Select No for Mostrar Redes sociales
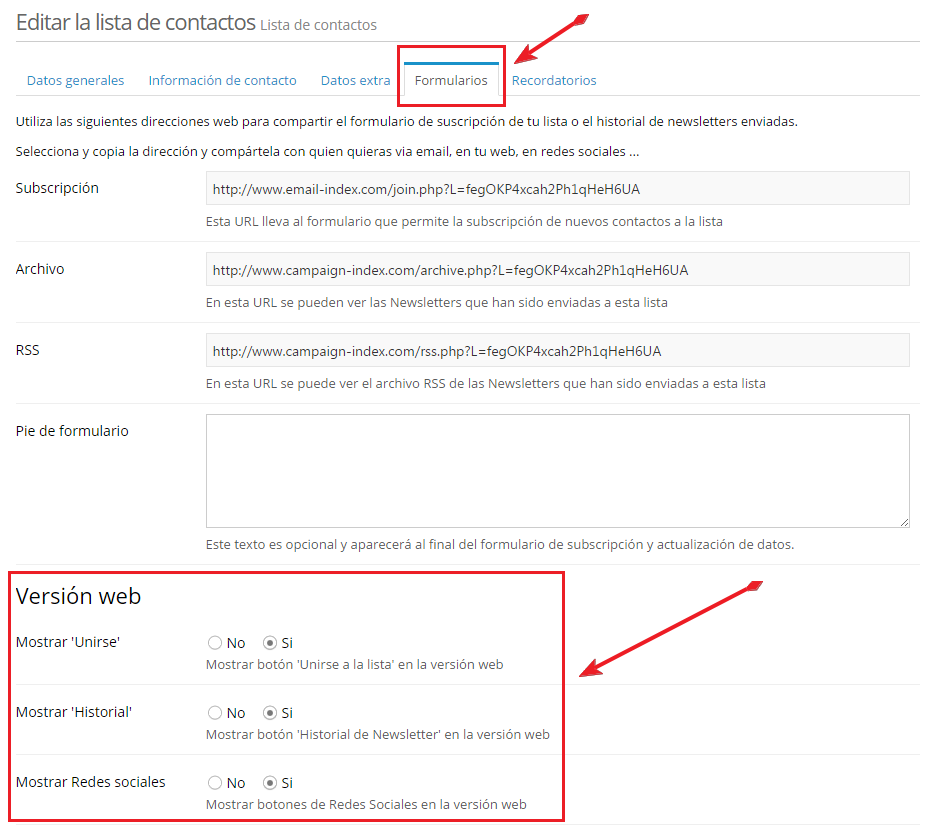The image size is (929, 828). tap(215, 782)
